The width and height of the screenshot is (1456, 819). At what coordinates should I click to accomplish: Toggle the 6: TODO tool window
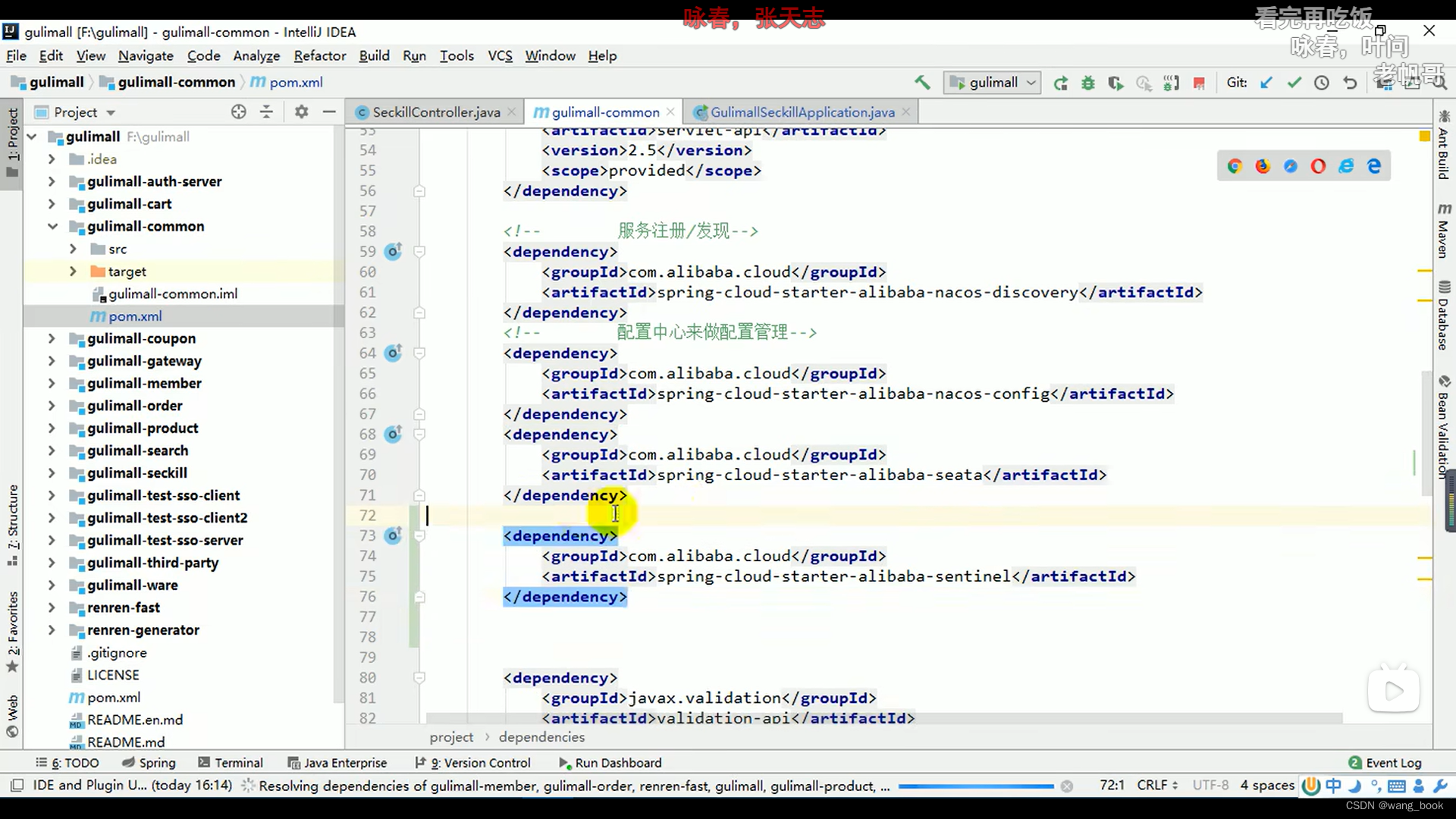(x=67, y=763)
